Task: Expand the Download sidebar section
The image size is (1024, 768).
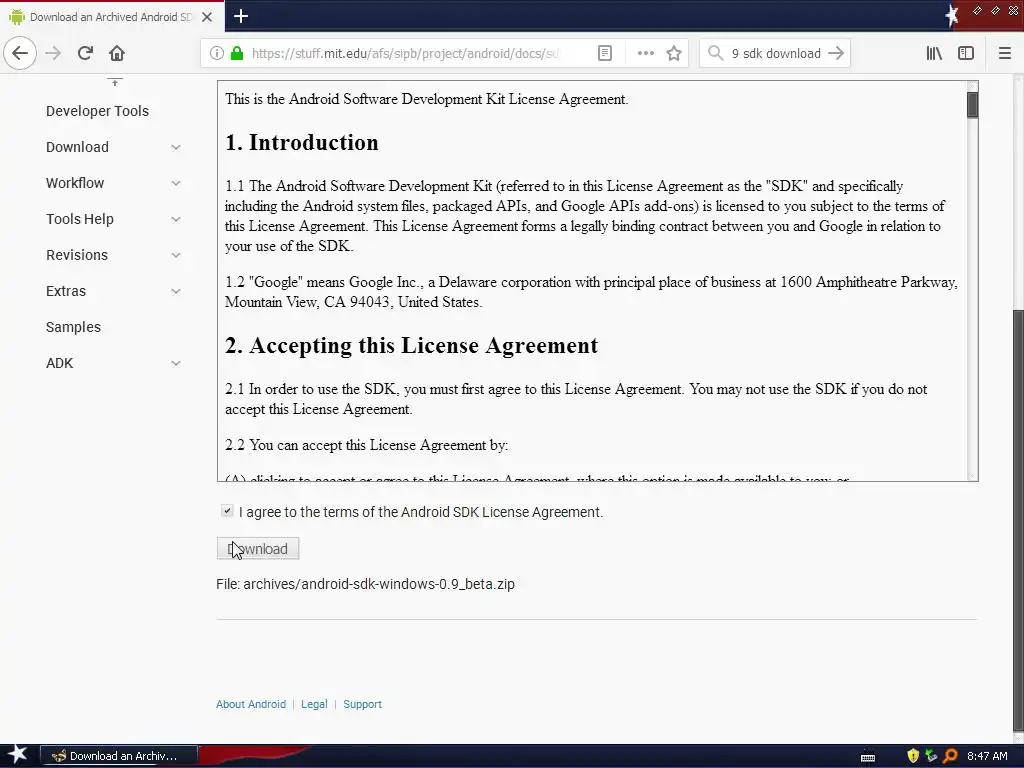Action: [x=176, y=147]
